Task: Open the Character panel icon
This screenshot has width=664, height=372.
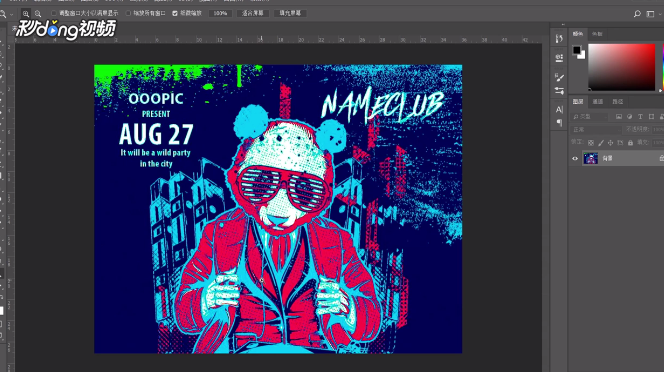Action: coord(559,110)
